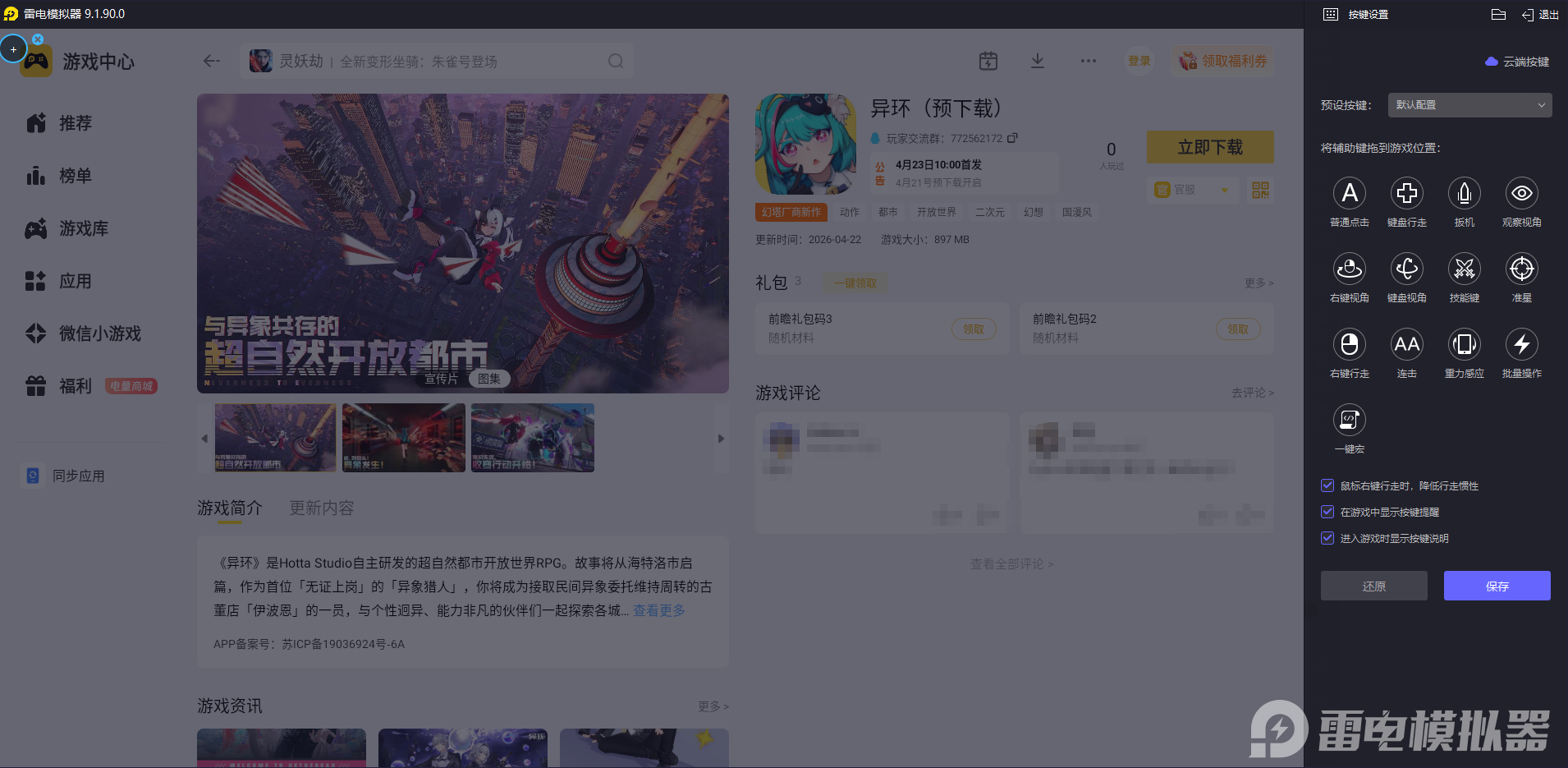This screenshot has height=768, width=1568.
Task: Show next screenshot thumbnails arrow
Action: point(721,439)
